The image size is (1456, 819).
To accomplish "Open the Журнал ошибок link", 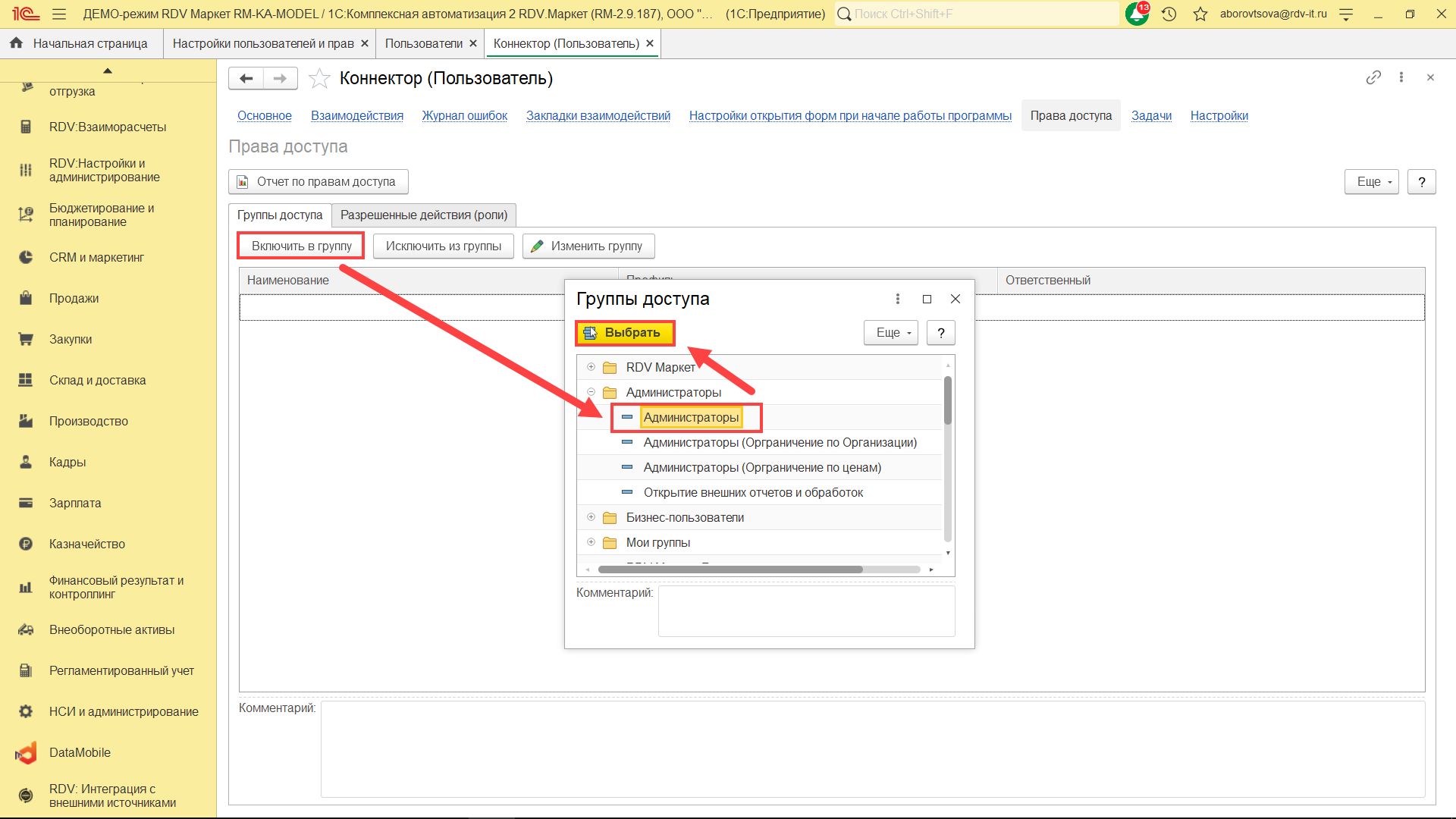I will click(464, 115).
